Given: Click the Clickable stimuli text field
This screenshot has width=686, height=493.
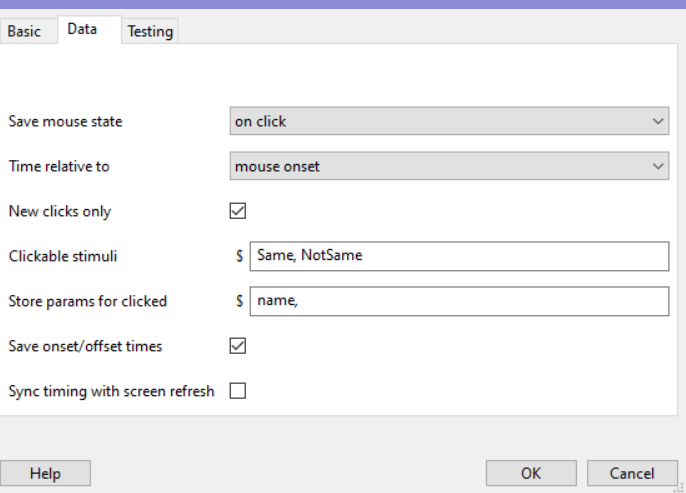Looking at the screenshot, I should click(458, 256).
